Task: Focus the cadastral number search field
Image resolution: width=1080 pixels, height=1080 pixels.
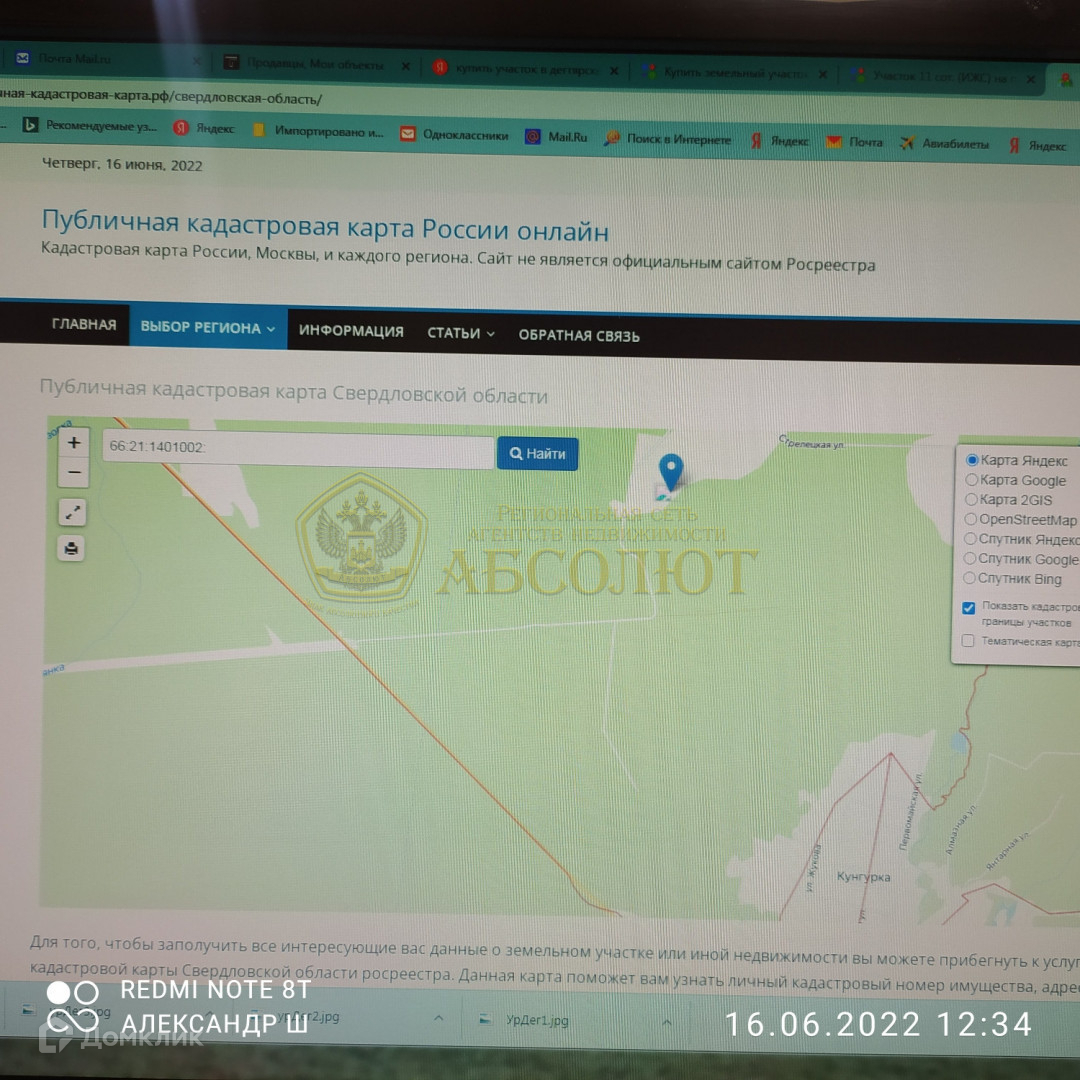Action: pos(298,449)
